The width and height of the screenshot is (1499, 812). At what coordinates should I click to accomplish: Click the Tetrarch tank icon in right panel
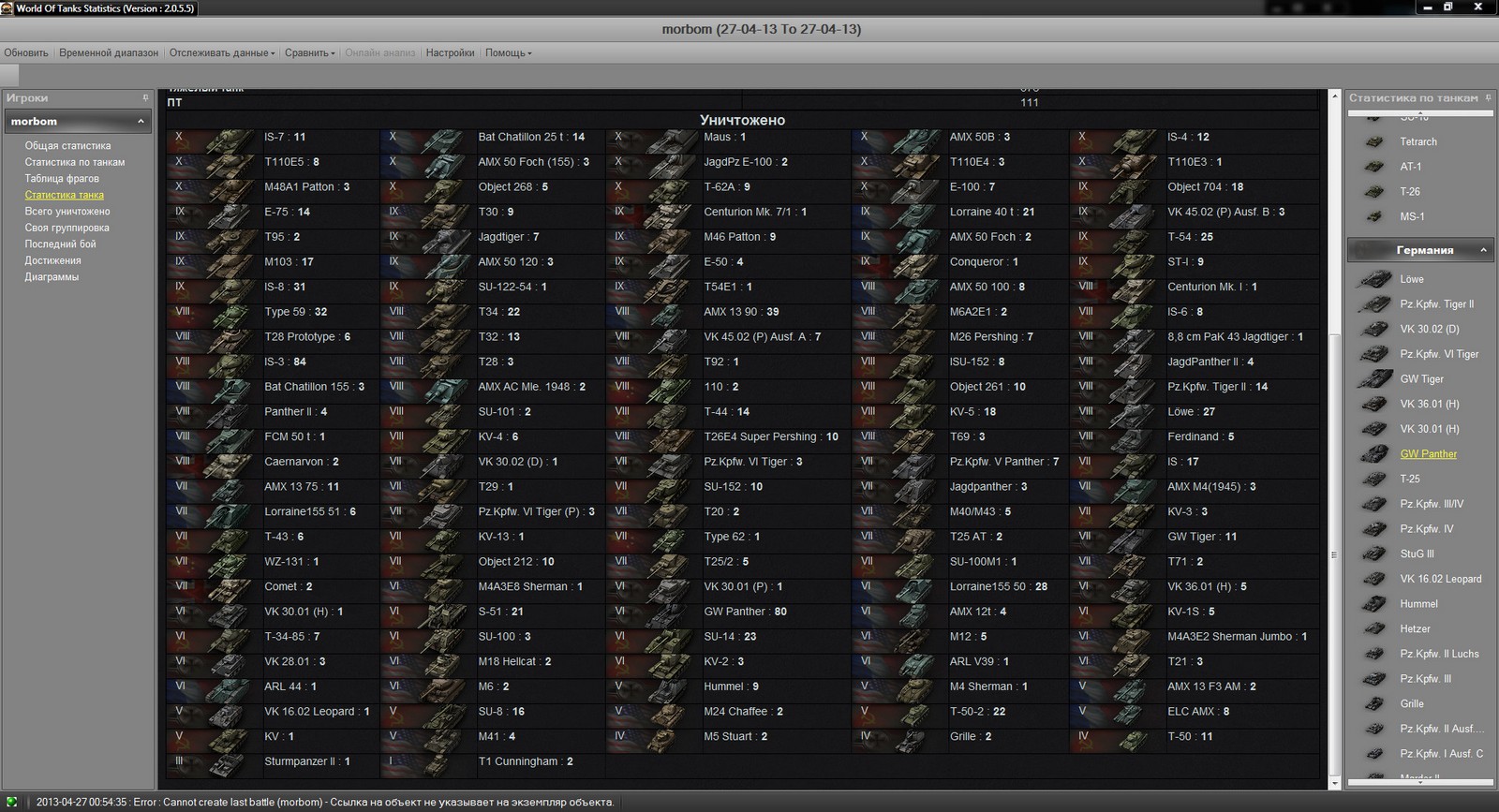1374,142
